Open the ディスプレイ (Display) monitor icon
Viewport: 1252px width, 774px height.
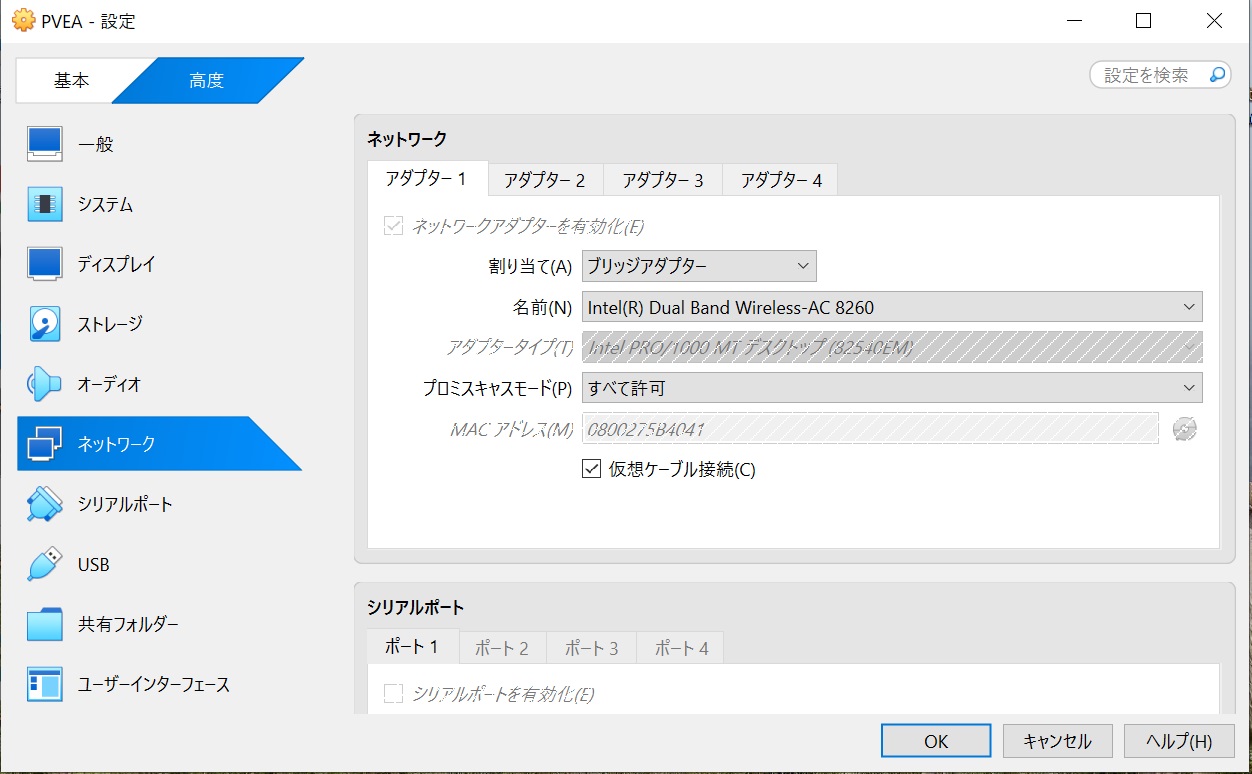(x=45, y=264)
